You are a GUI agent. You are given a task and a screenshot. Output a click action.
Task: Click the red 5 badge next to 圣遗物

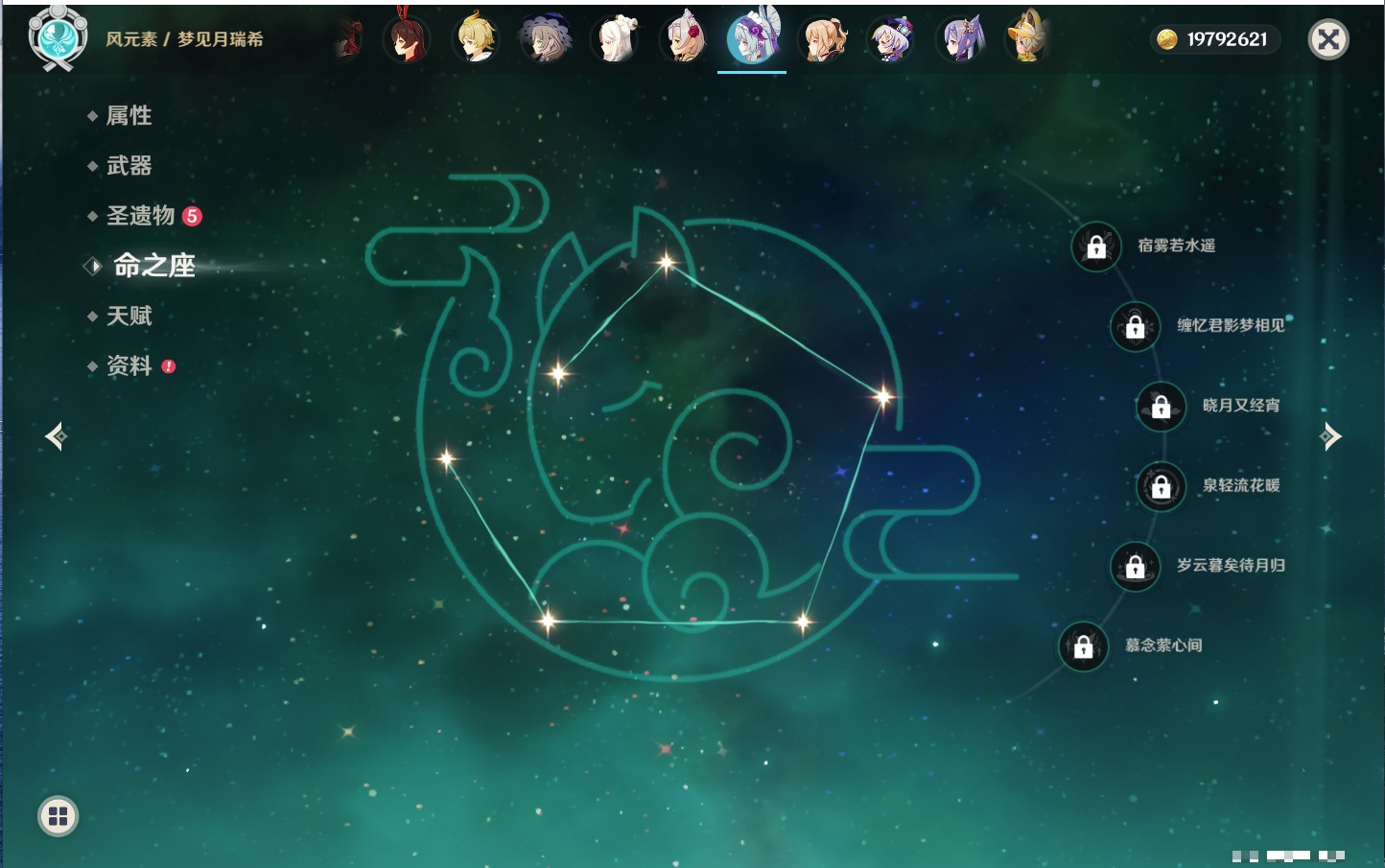[192, 216]
